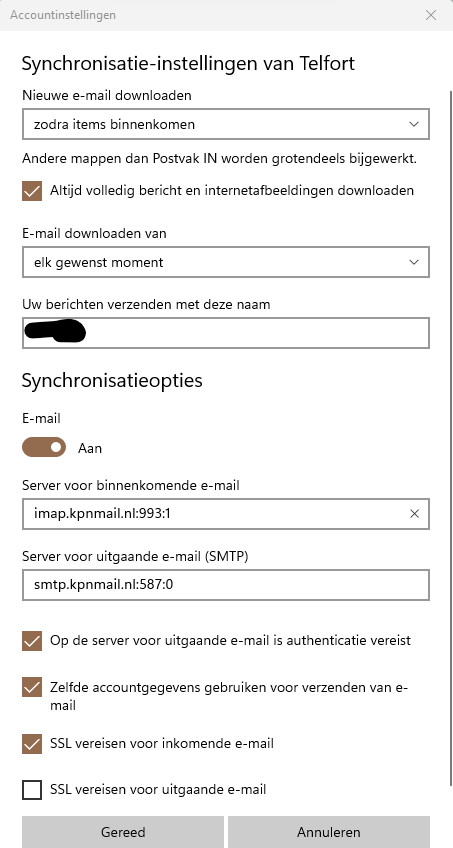Open the 'zodra items binnenkomen' dropdown

[226, 124]
